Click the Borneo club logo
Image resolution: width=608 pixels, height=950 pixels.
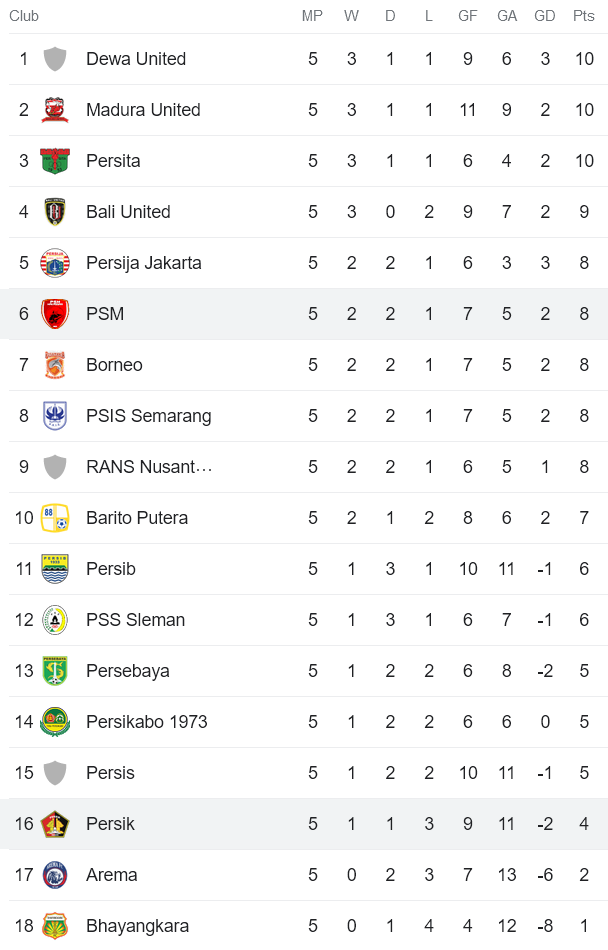pos(55,364)
